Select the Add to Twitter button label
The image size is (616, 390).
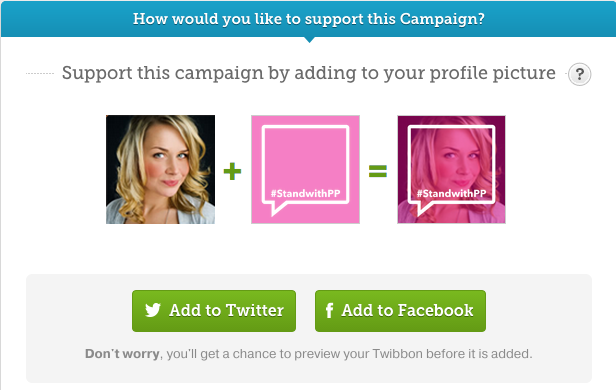pyautogui.click(x=226, y=310)
